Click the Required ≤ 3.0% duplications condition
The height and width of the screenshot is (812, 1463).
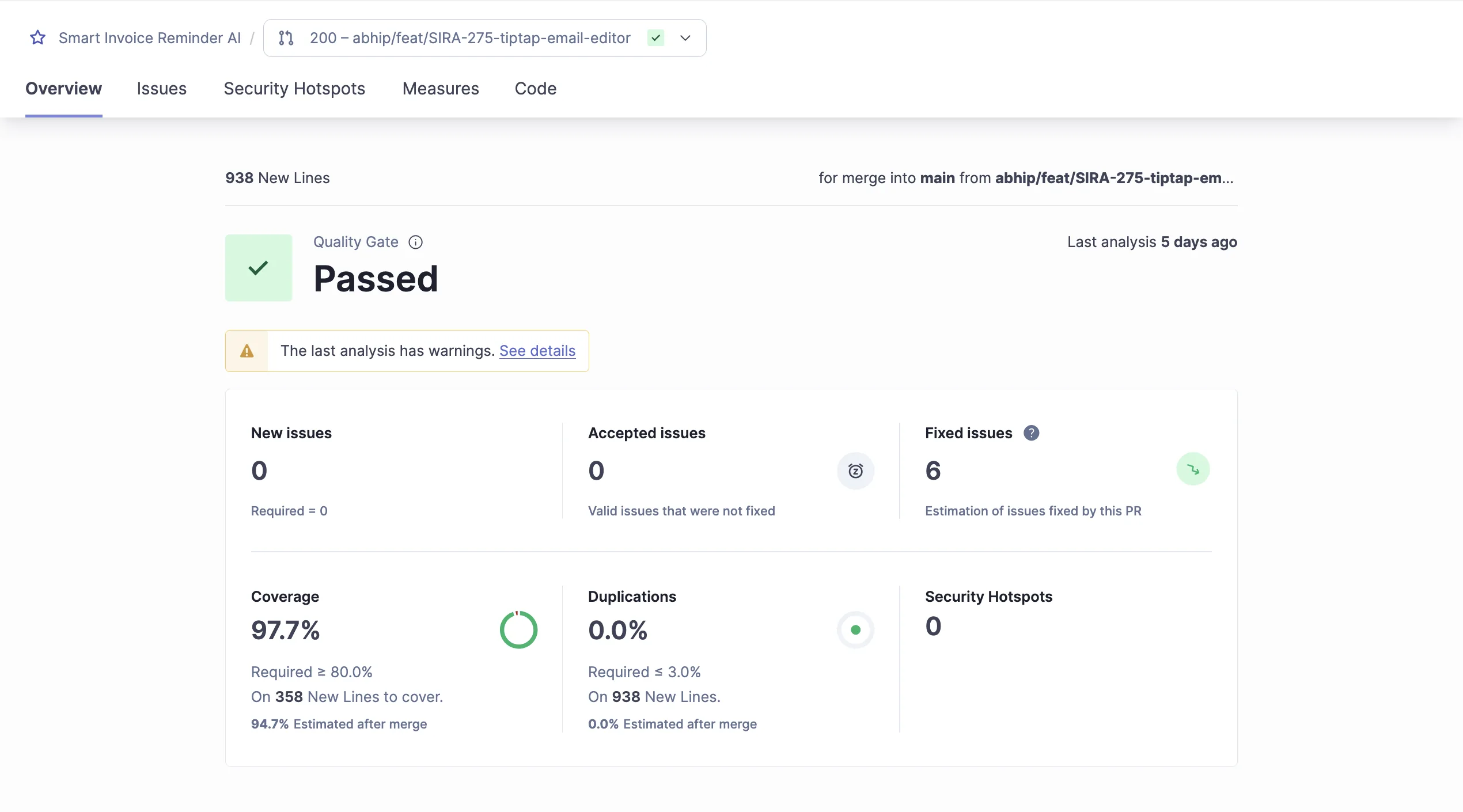click(644, 672)
